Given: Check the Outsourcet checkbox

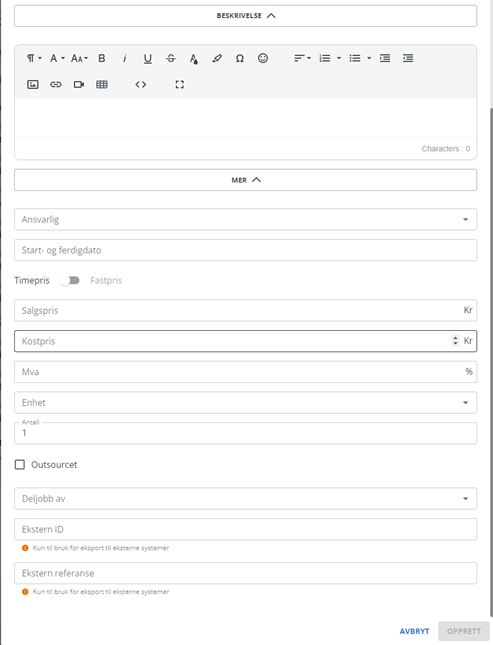Looking at the screenshot, I should [x=20, y=464].
